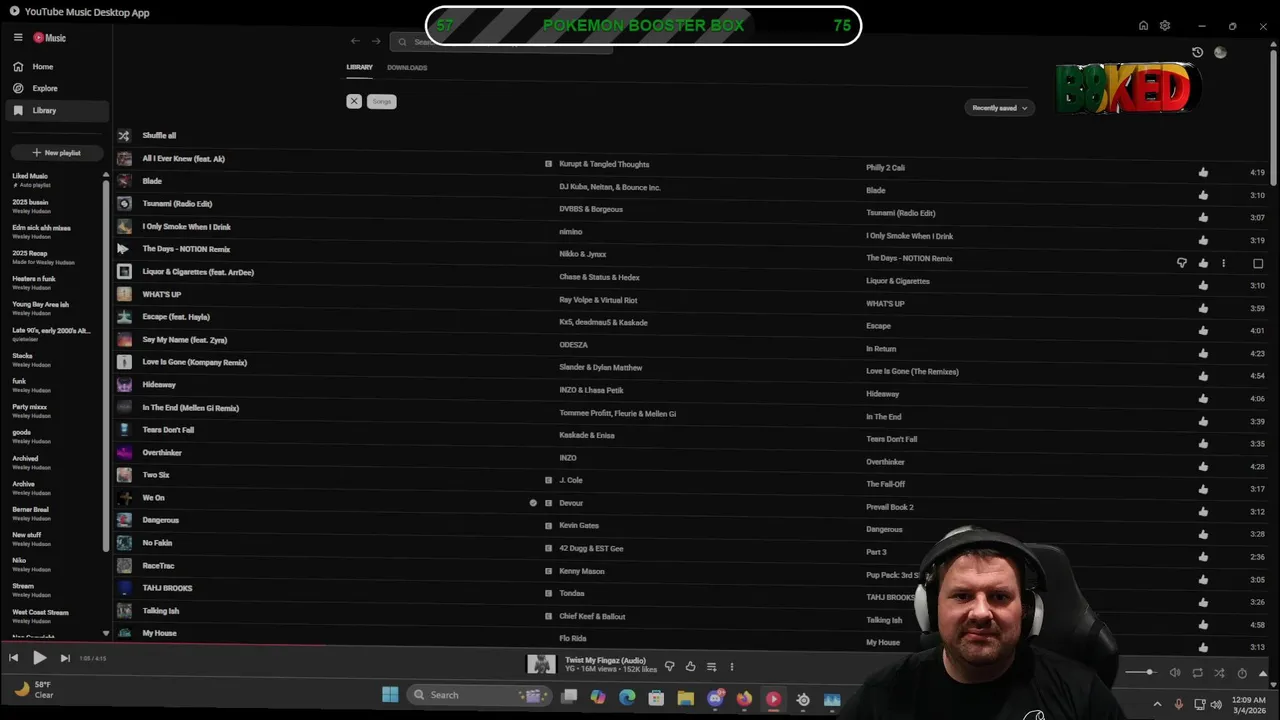Open artist Kurupt & Tangled Thoughts

[604, 164]
